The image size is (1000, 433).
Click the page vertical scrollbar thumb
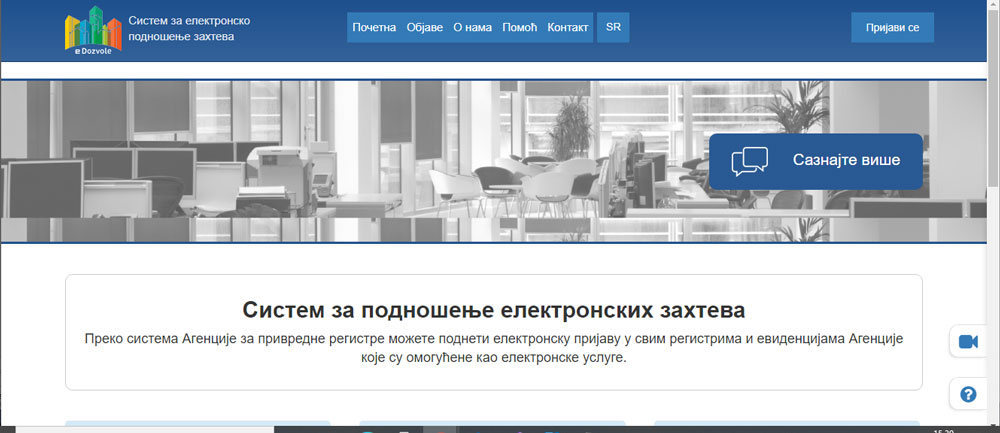click(x=994, y=96)
